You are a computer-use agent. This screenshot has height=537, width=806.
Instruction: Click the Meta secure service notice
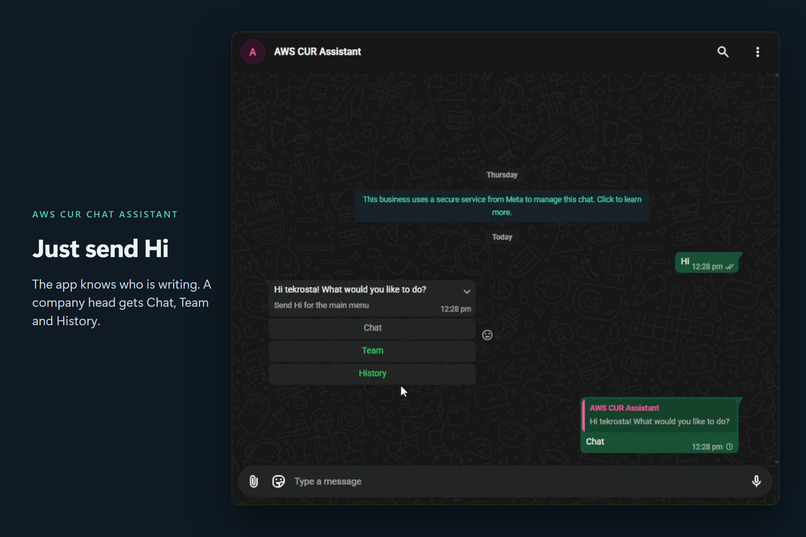(502, 206)
